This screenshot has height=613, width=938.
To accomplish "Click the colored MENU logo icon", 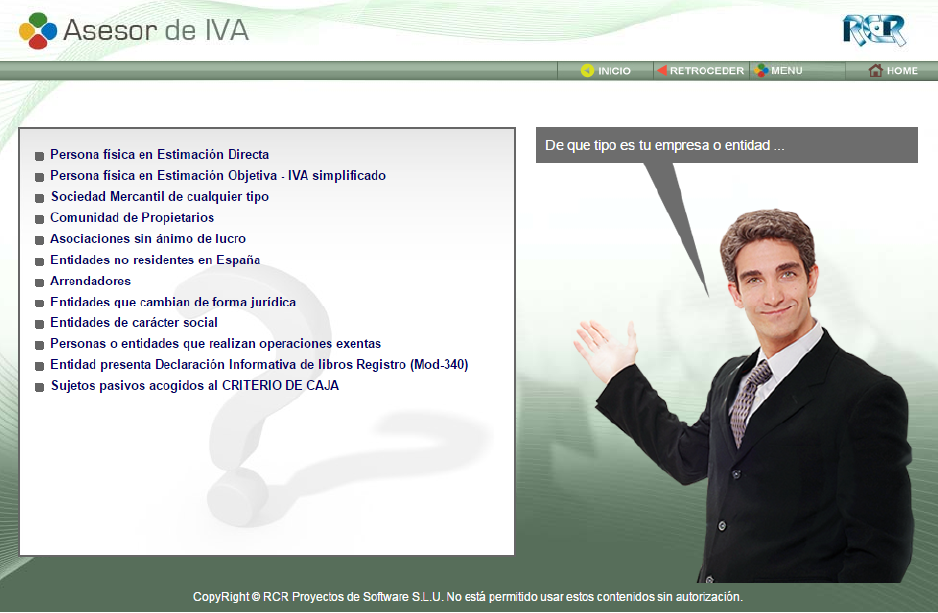I will 761,70.
